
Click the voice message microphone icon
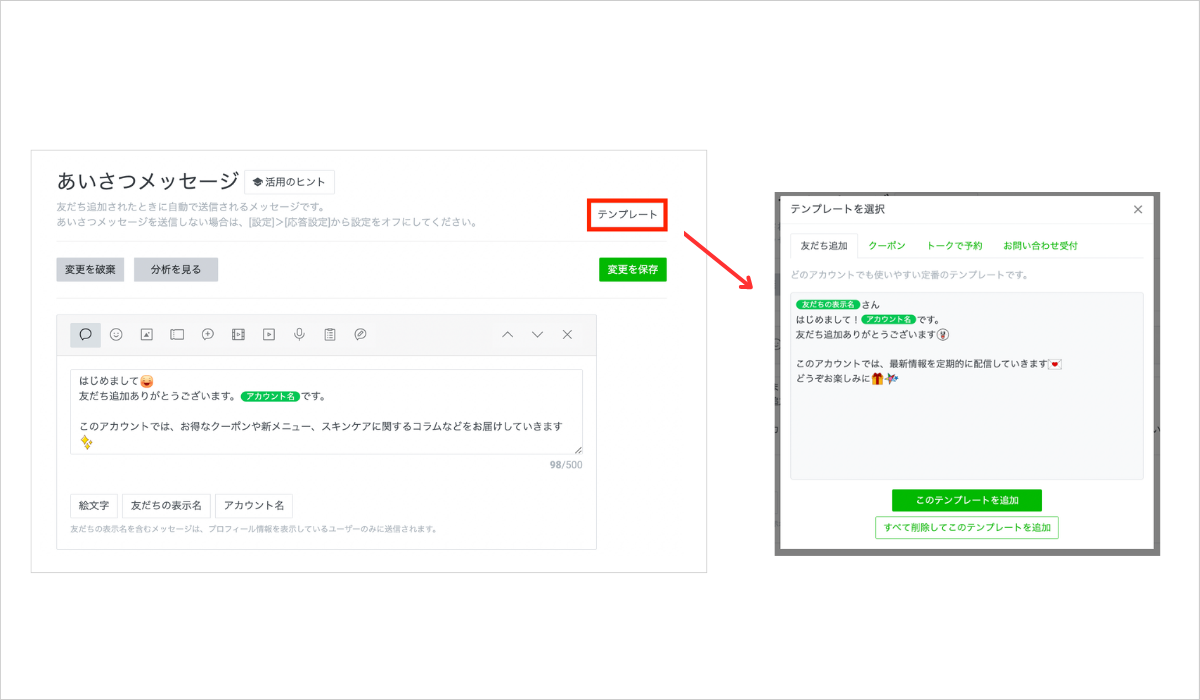[x=299, y=335]
